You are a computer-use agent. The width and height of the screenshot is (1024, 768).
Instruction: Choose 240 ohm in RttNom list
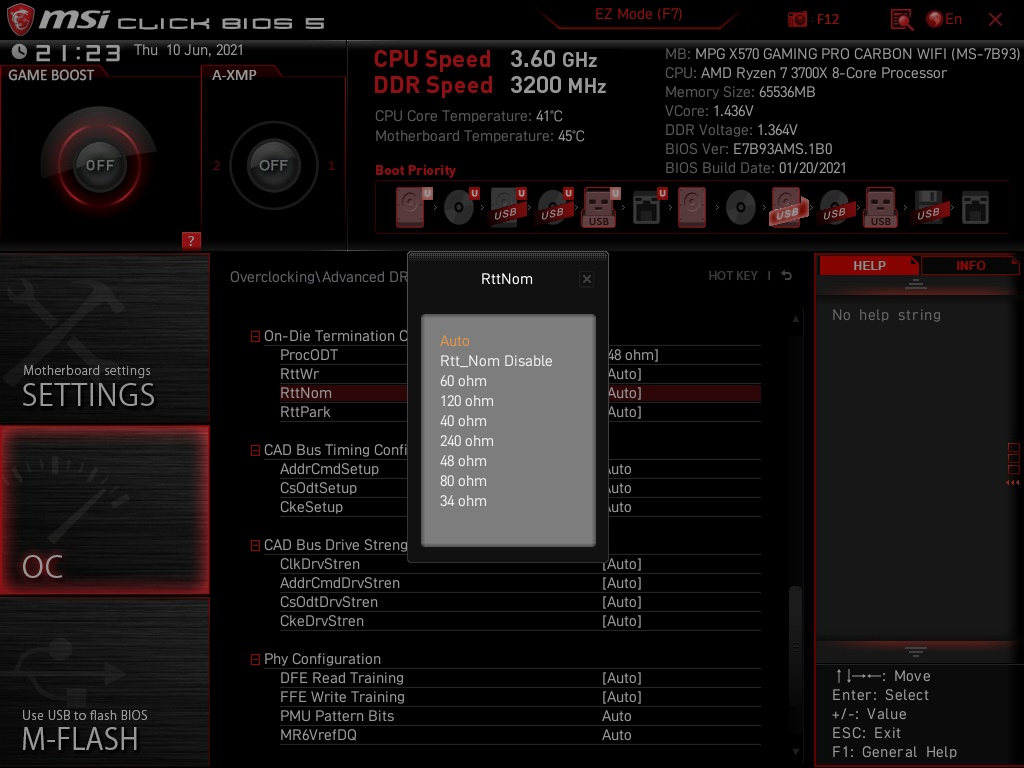466,441
